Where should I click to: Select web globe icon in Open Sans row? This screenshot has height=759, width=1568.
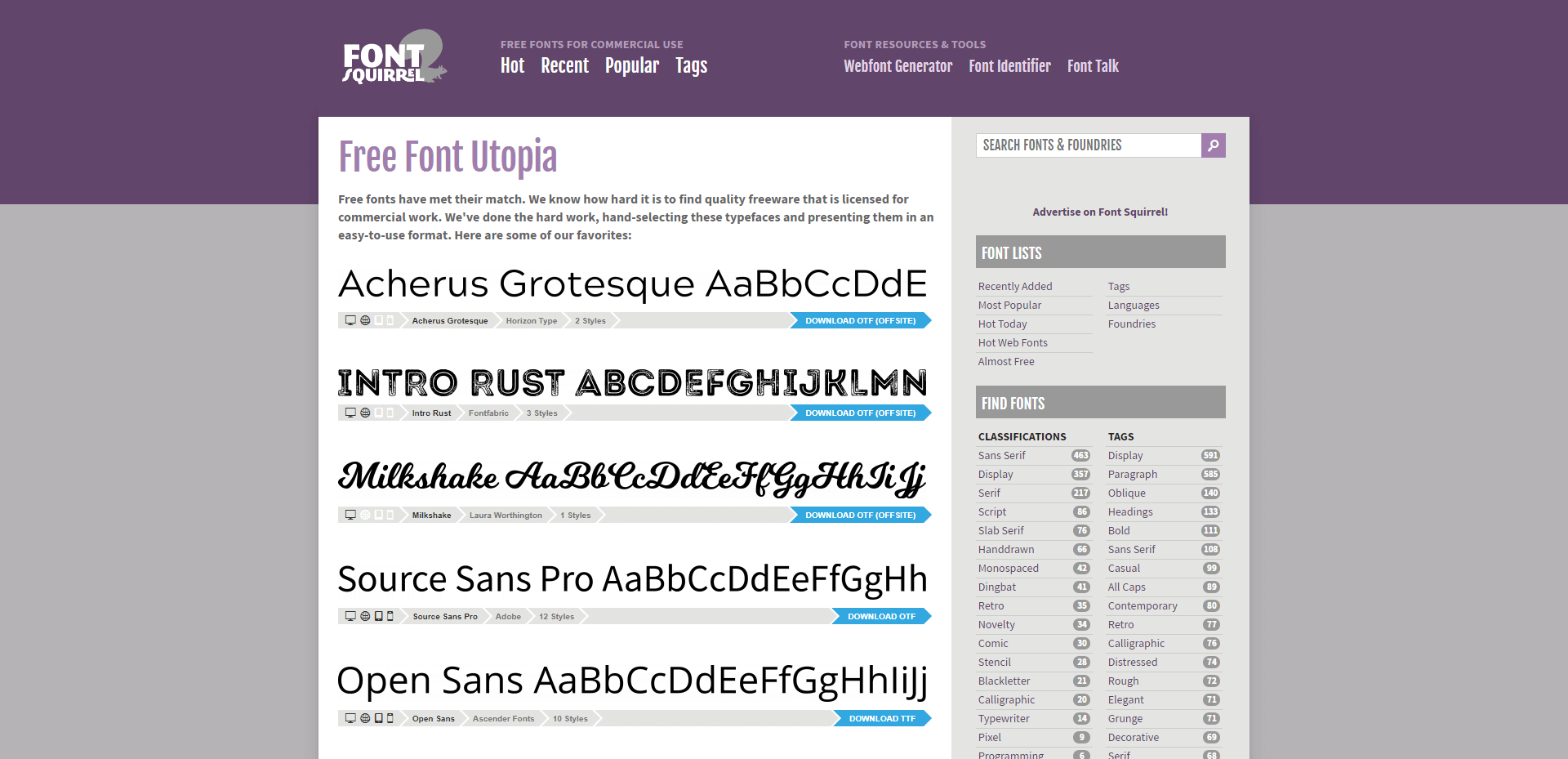click(365, 718)
